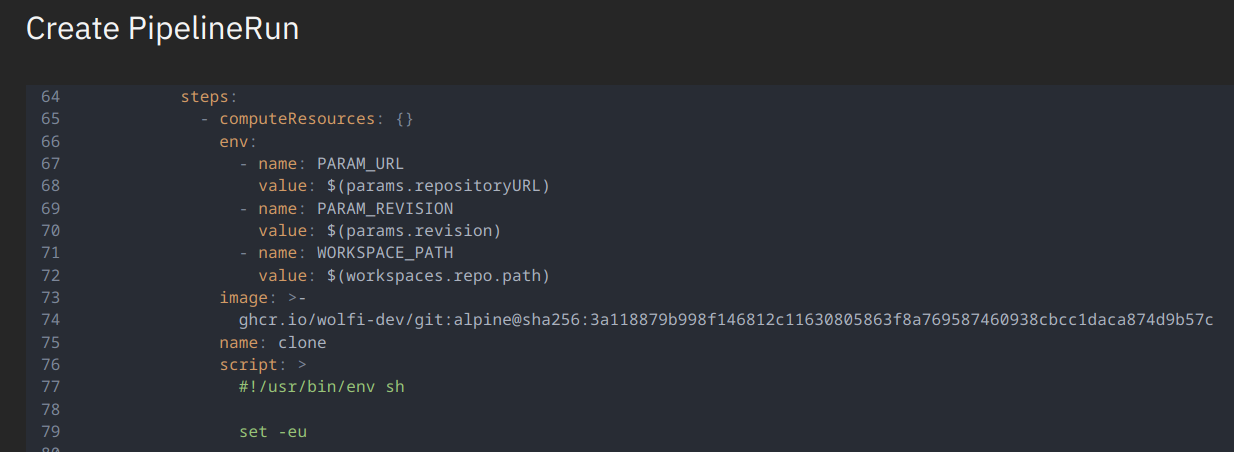Click the 'steps:' key on line 64
The height and width of the screenshot is (452, 1234).
[x=206, y=97]
